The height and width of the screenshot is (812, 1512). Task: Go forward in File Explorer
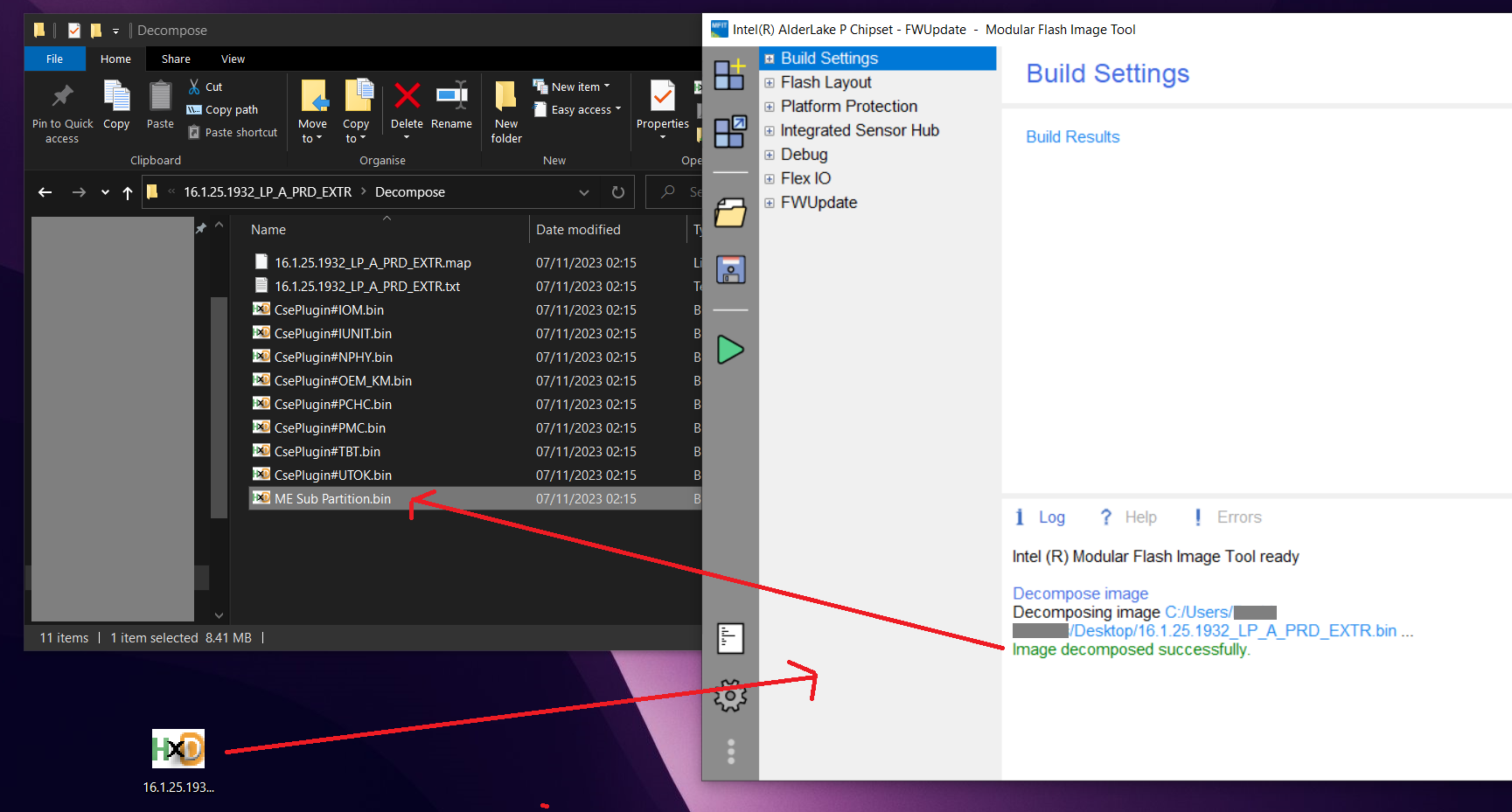click(x=79, y=192)
